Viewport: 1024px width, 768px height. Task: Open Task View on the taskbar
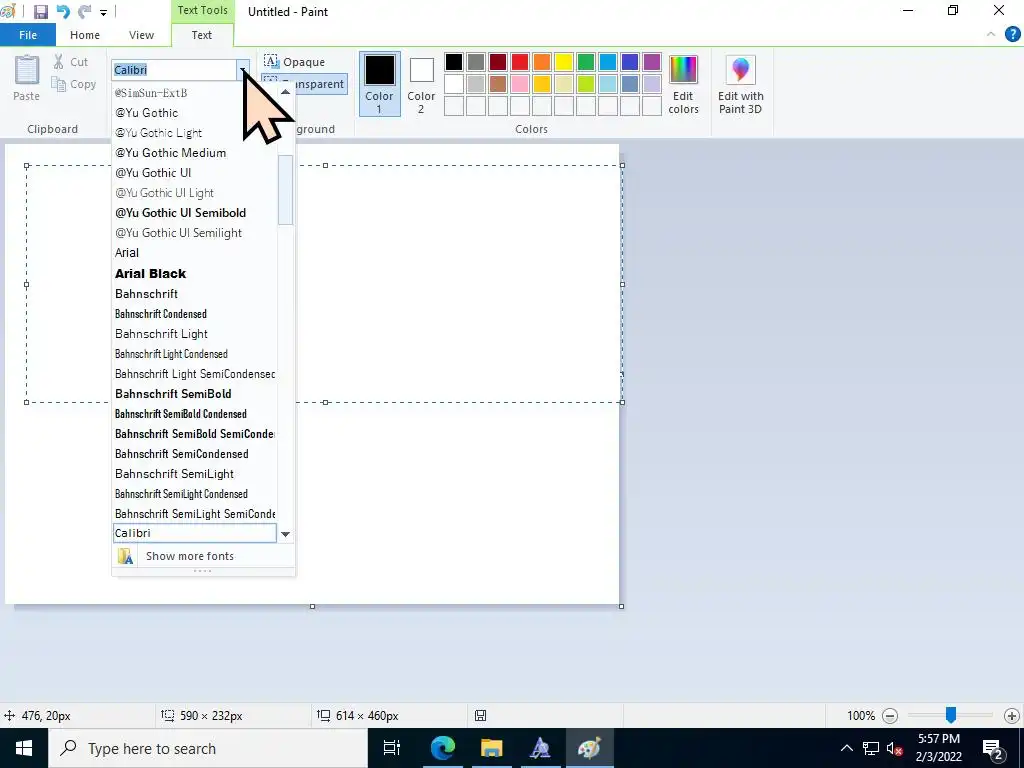(x=392, y=748)
